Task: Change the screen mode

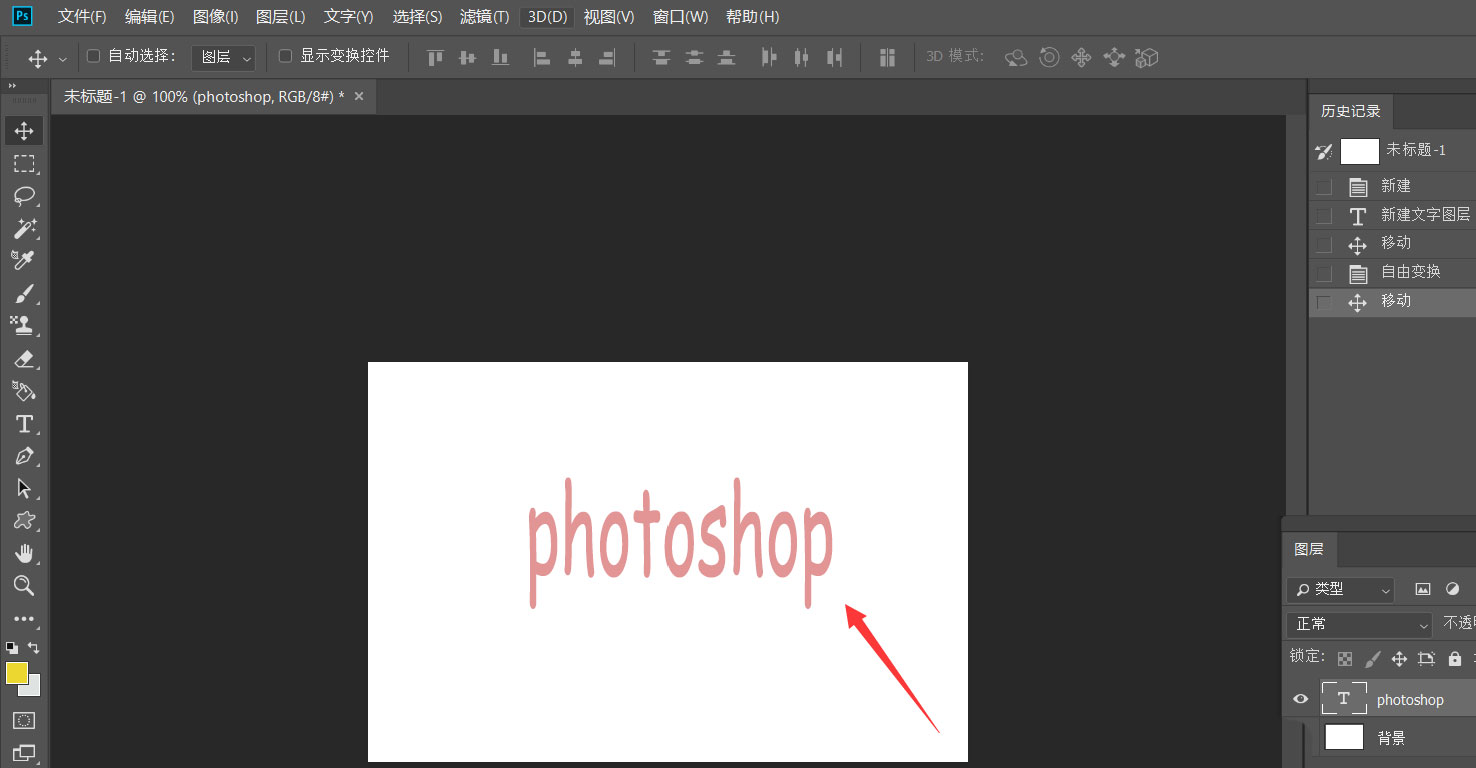Action: pos(24,752)
